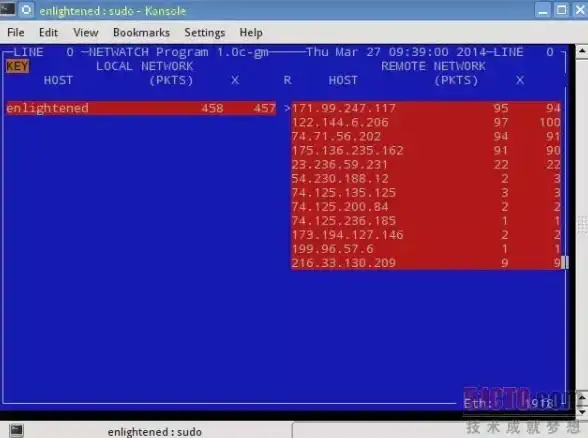Click the NETWATCH Program 1.0c-gm title text

point(178,52)
